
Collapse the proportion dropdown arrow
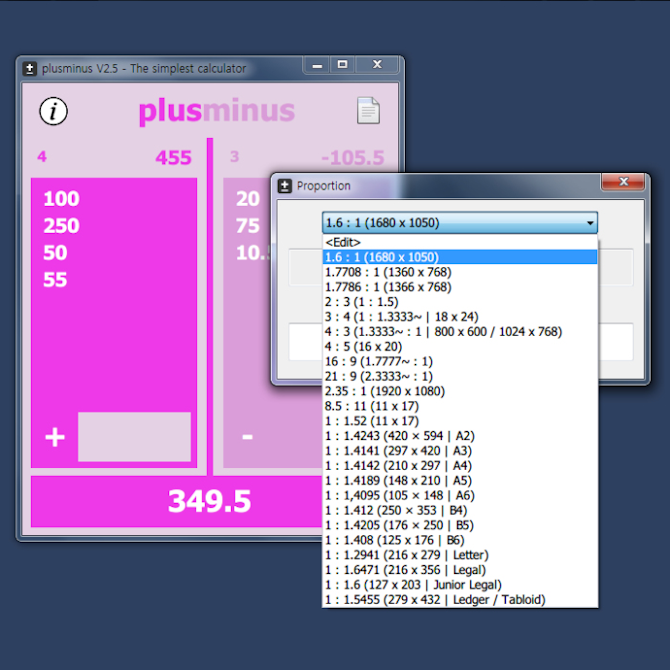(590, 223)
